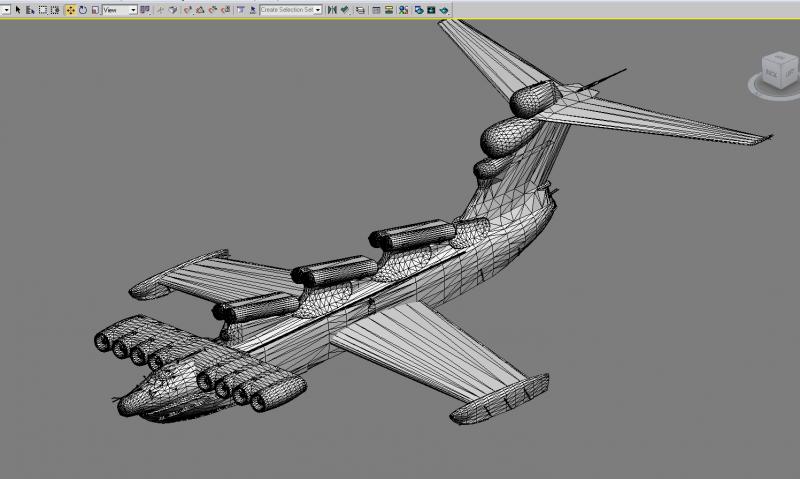
Task: Expand the leftmost toolbar dropdown arrow
Action: 6,10
